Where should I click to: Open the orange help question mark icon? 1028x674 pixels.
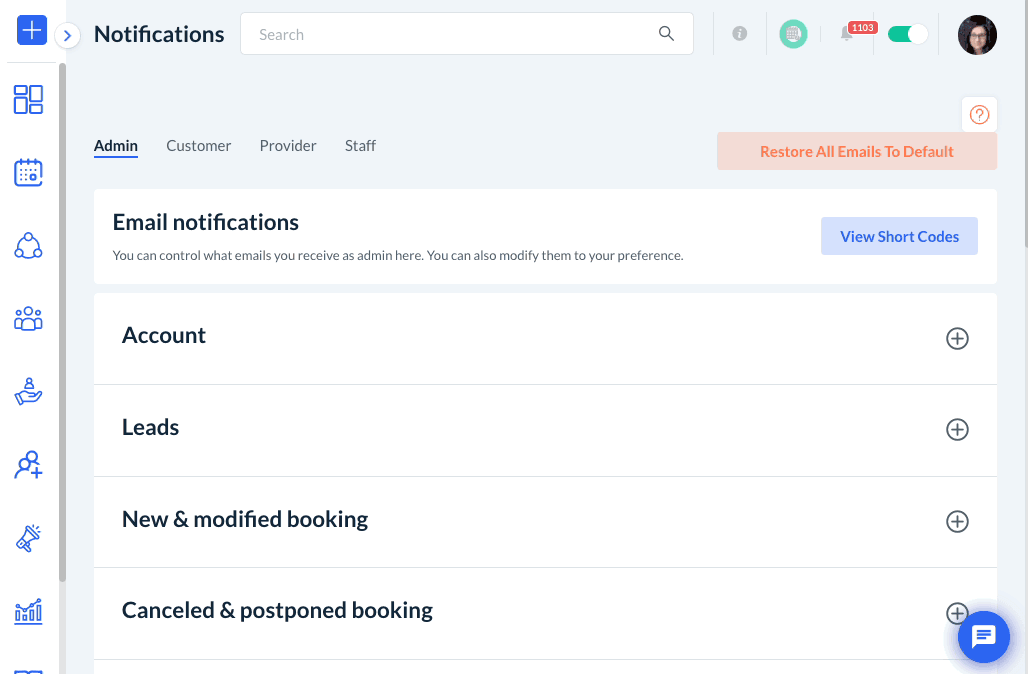pyautogui.click(x=979, y=115)
